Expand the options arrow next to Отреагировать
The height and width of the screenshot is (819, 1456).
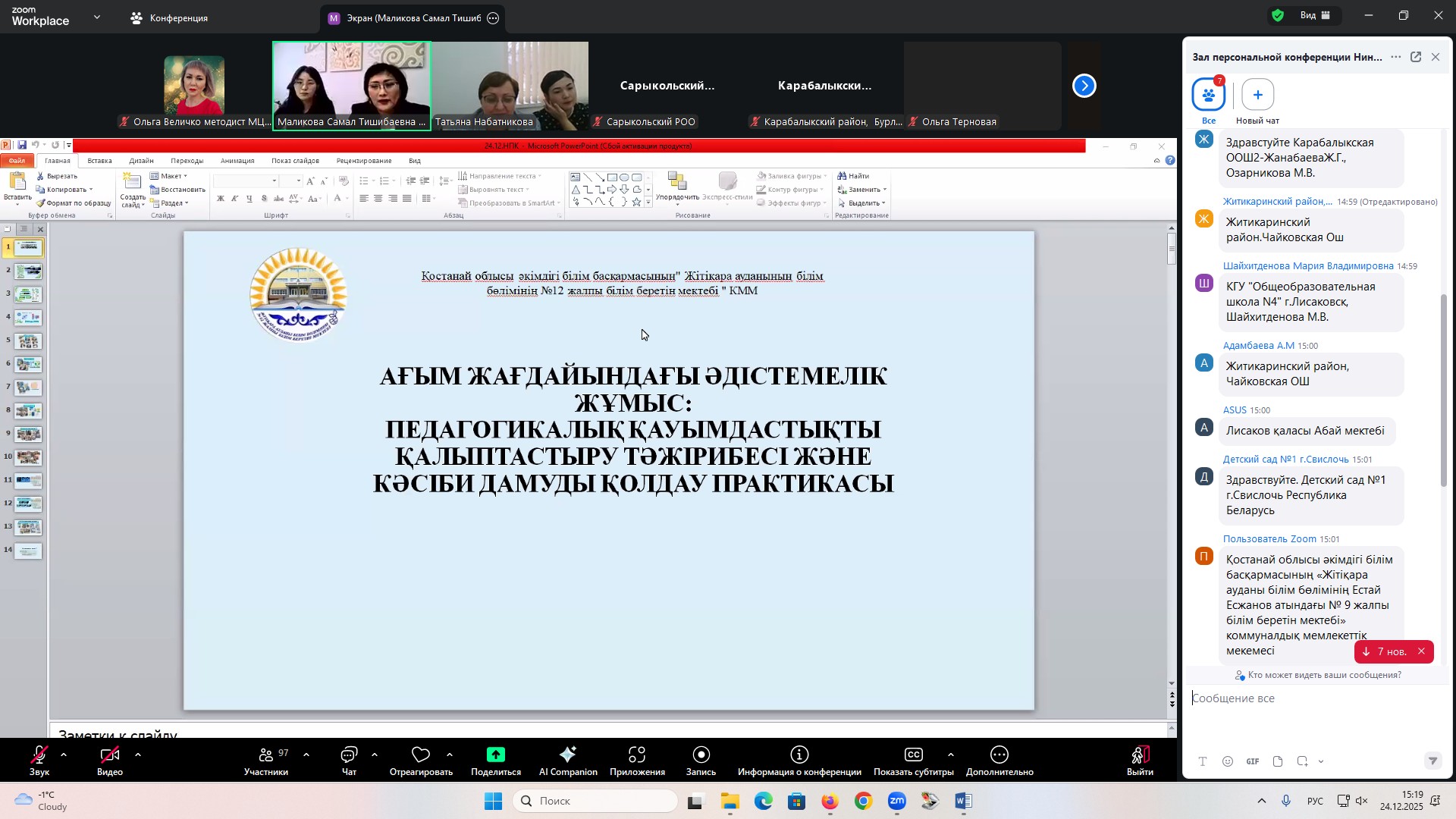(450, 755)
